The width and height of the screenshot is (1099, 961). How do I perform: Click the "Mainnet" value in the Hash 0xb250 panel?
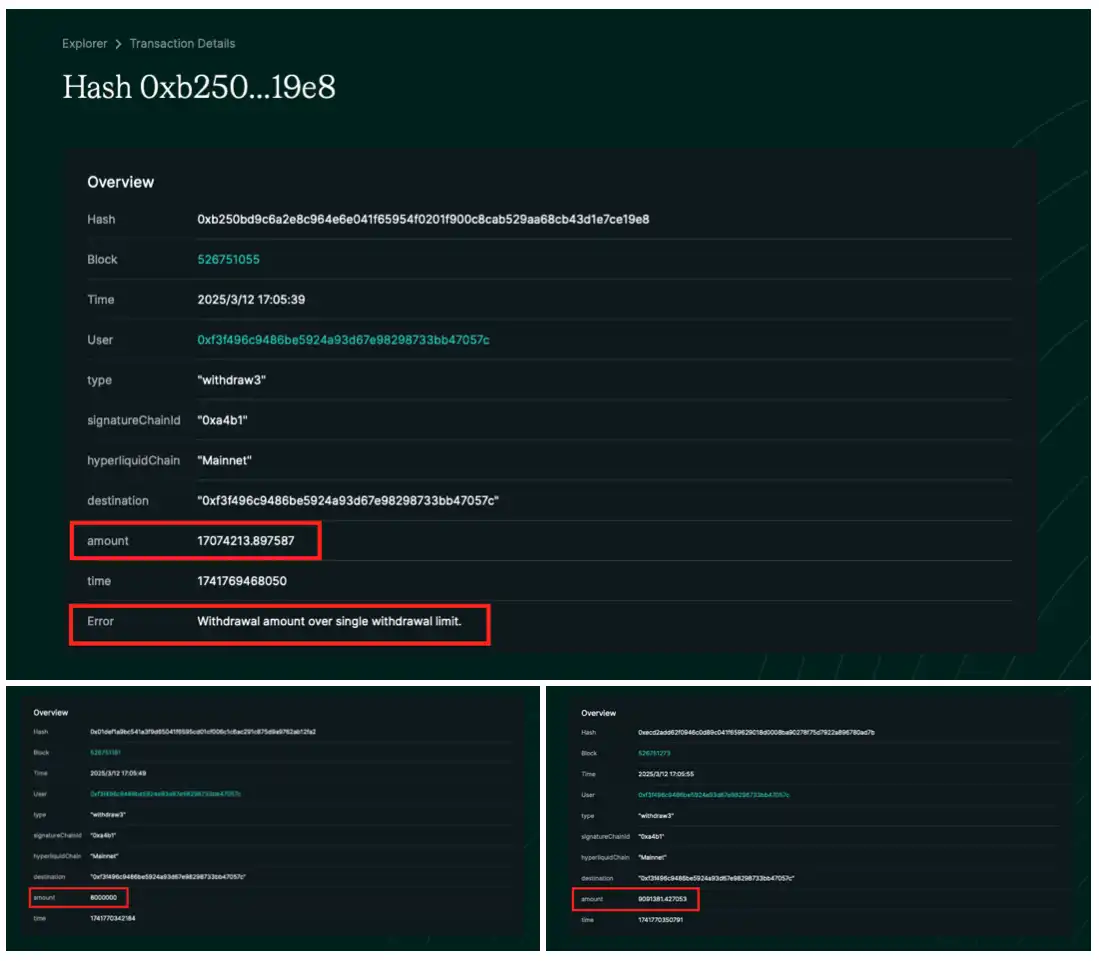pos(227,461)
